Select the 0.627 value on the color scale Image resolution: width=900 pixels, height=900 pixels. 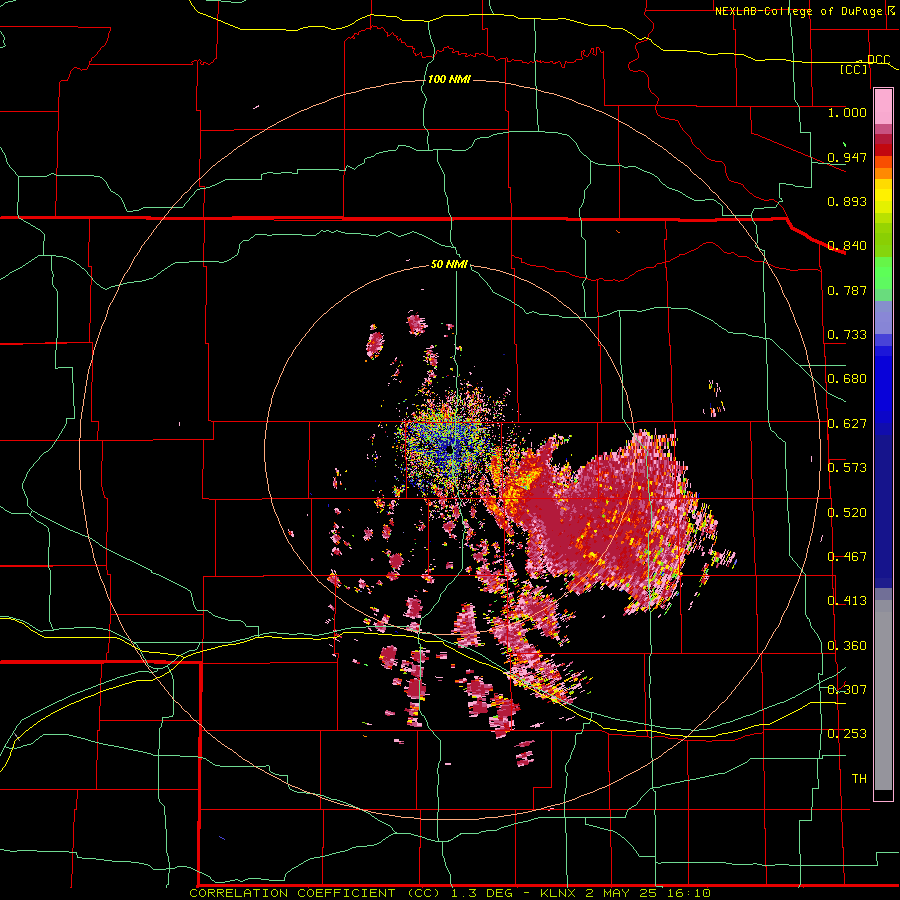(847, 424)
